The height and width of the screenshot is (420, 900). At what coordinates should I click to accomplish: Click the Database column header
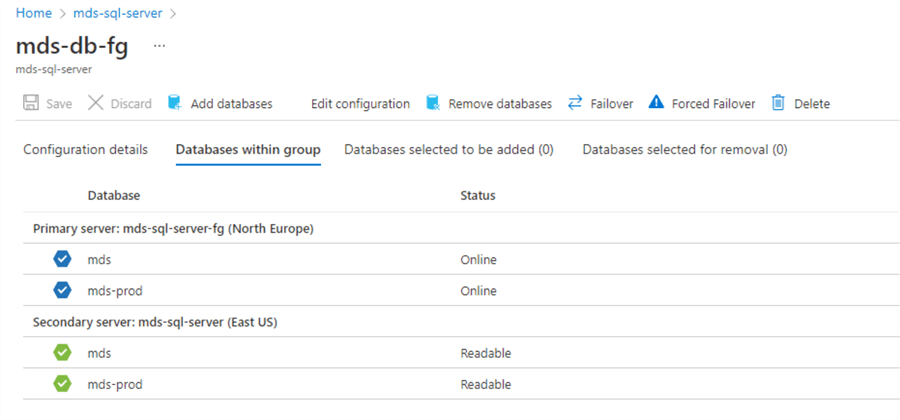point(114,195)
